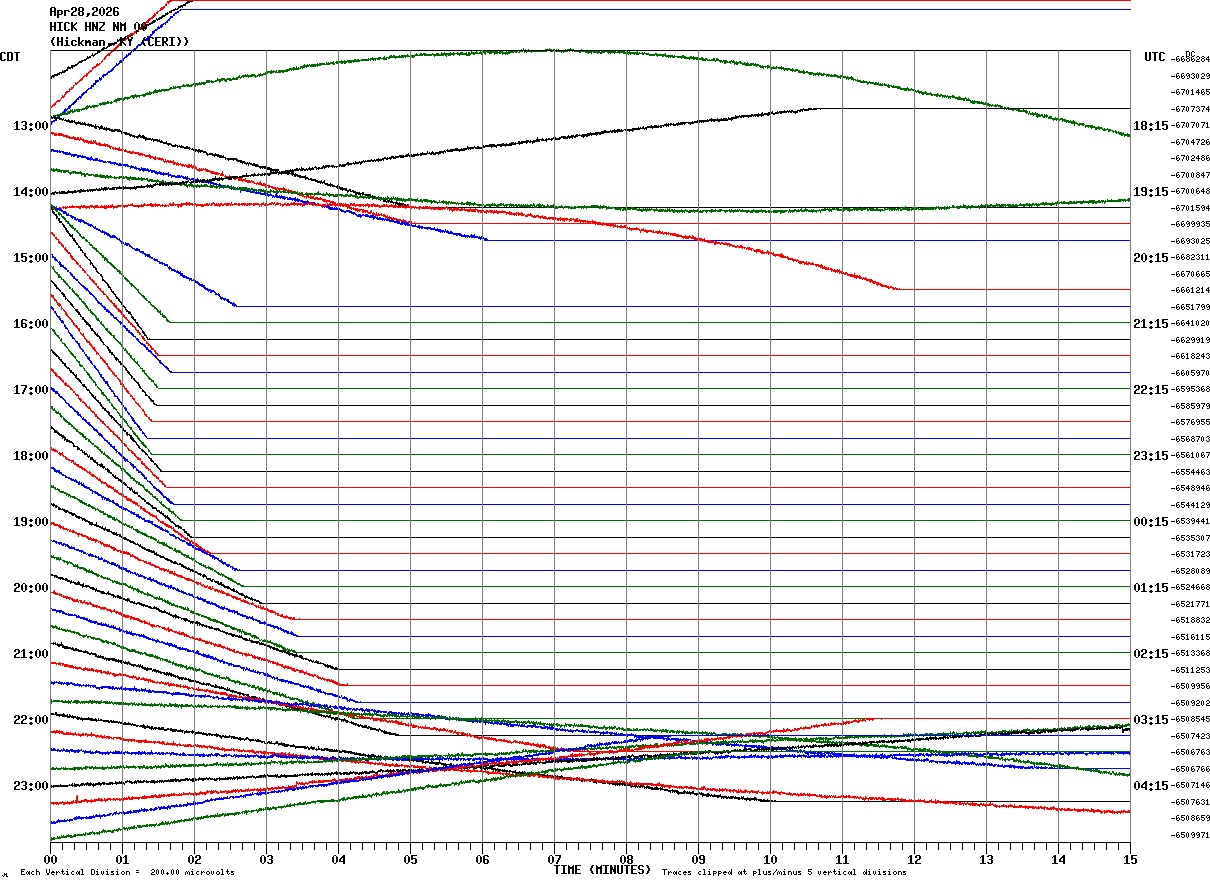This screenshot has height=886, width=1210.
Task: Click the 23:15 UTC time label
Action: tap(1151, 456)
